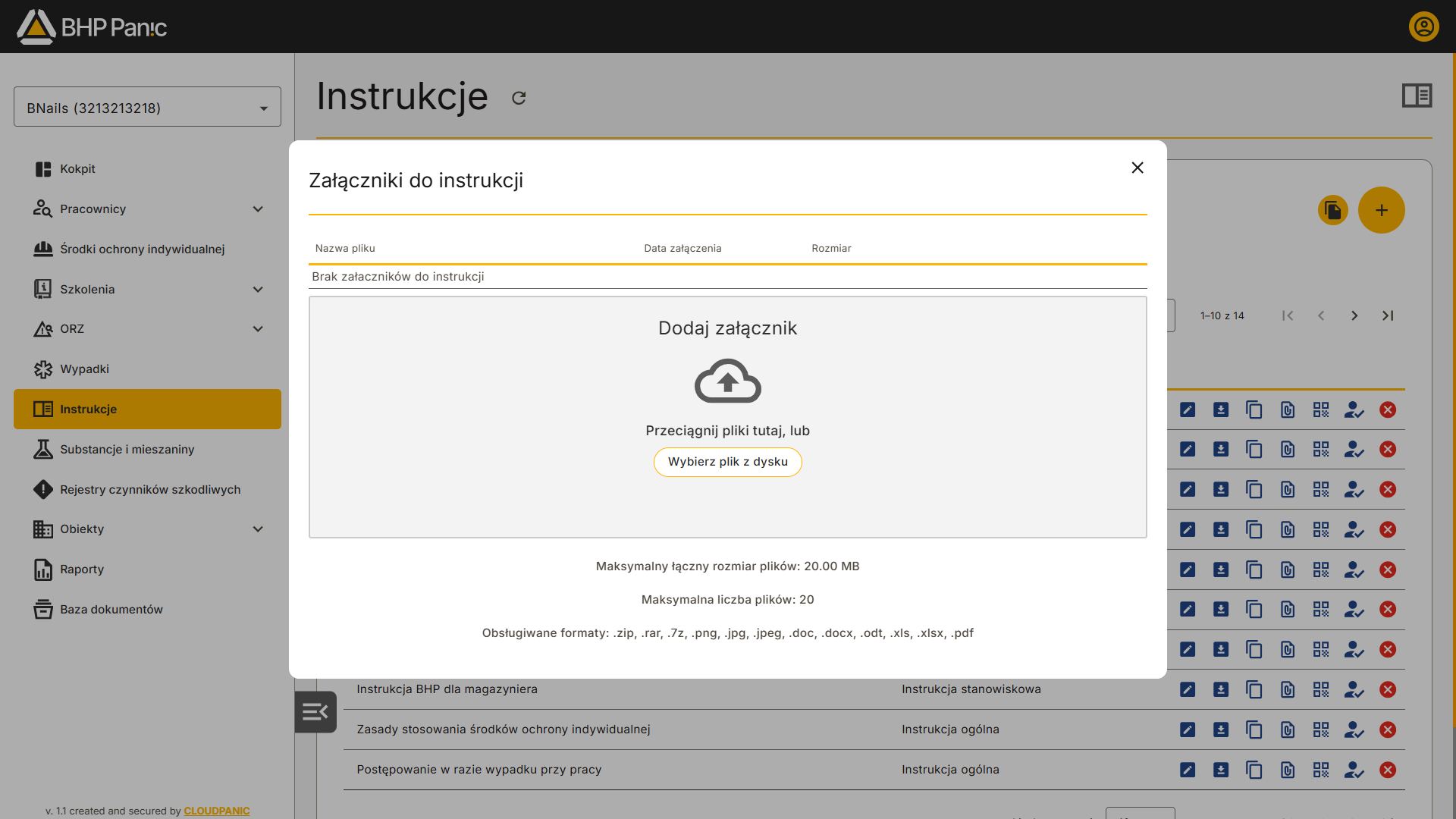Show QR code for Instrukcja BHP dla magazyniera
The image size is (1456, 819).
1321,689
